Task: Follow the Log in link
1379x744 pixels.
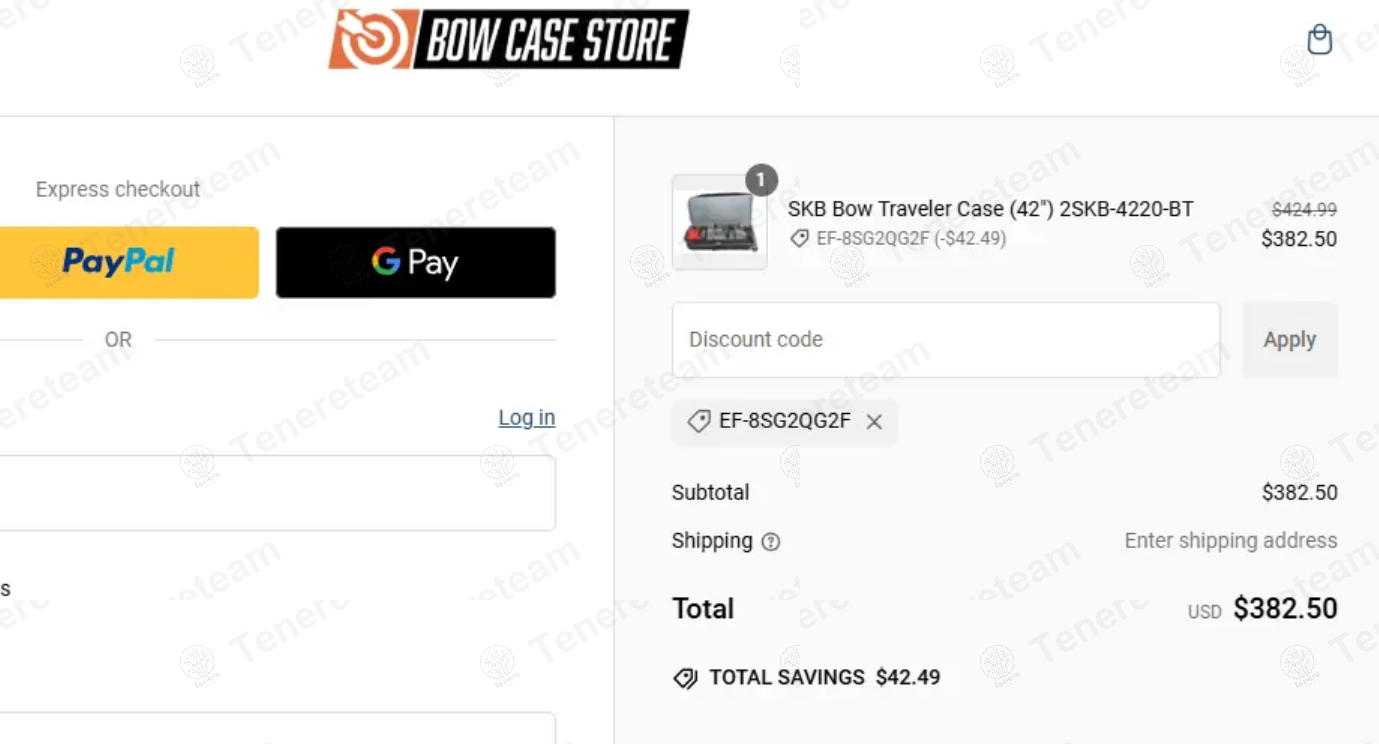Action: 526,418
